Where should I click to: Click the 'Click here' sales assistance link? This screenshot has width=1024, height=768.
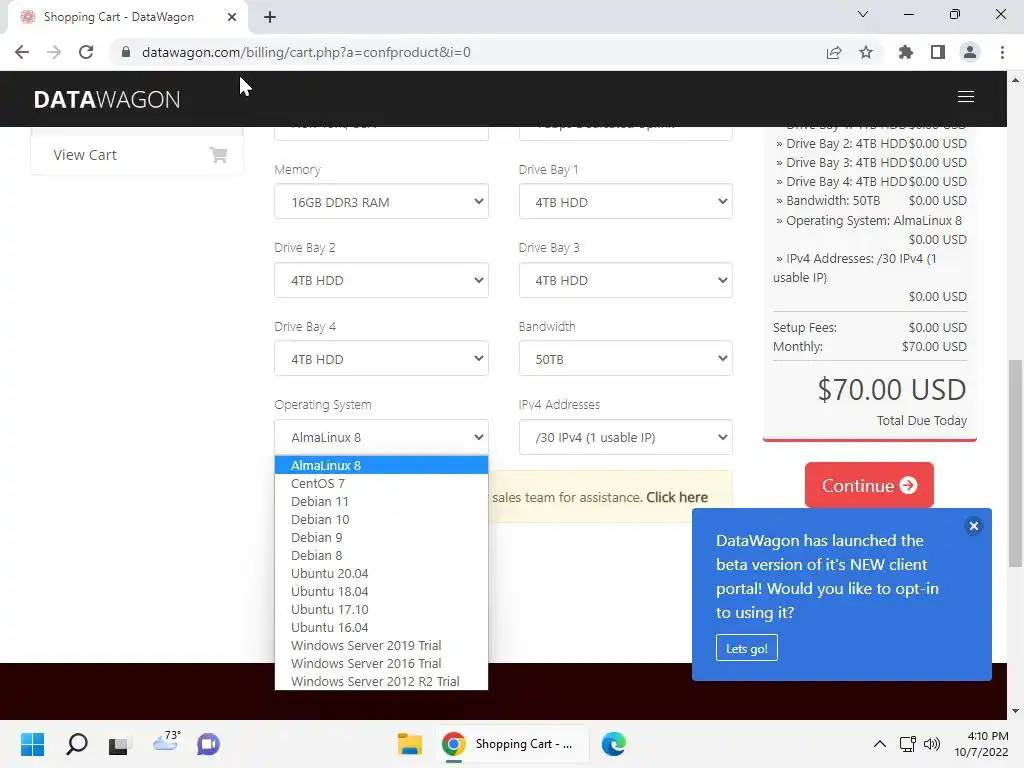click(677, 498)
